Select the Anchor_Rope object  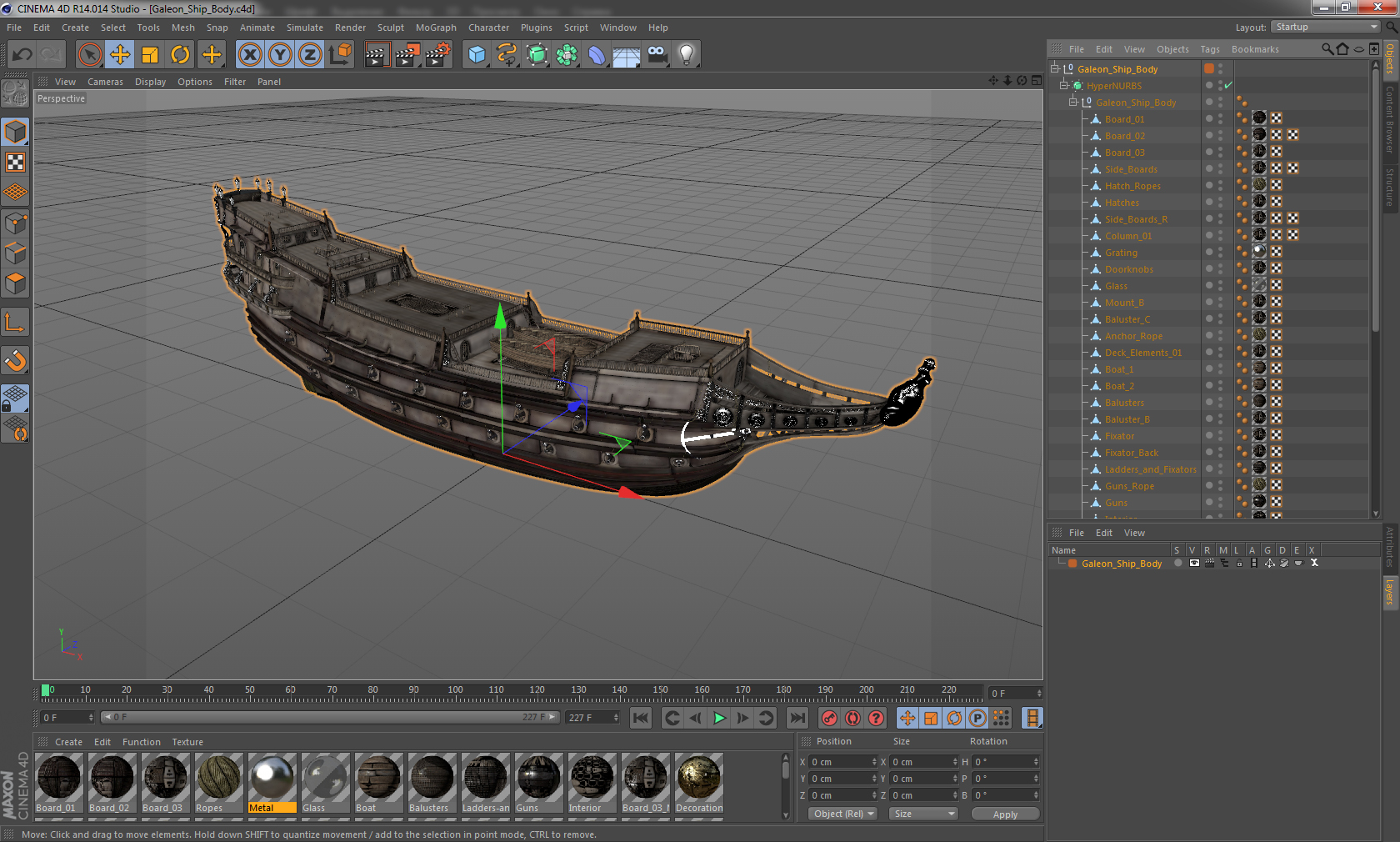1133,336
